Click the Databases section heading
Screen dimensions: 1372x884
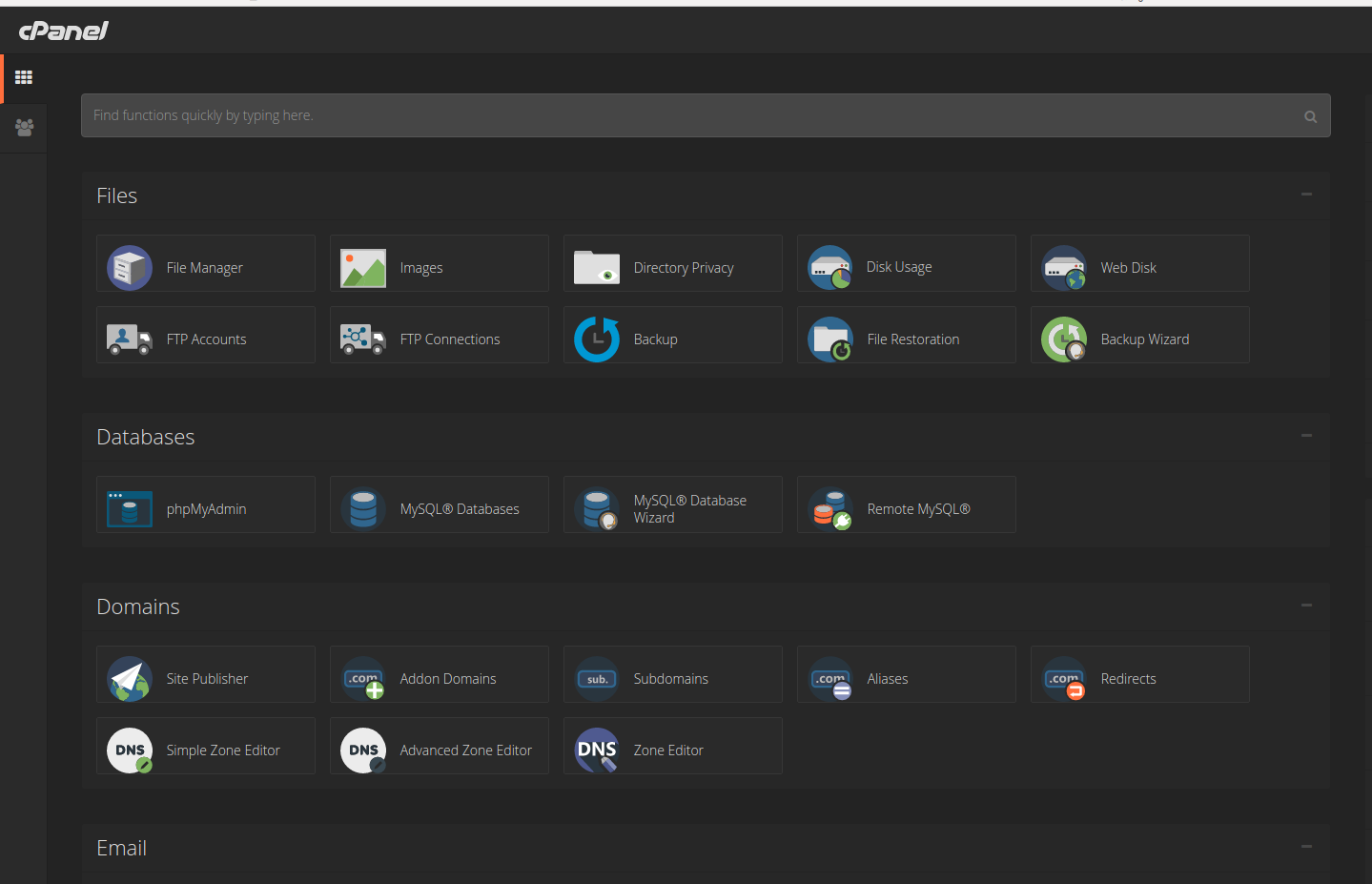pos(146,437)
